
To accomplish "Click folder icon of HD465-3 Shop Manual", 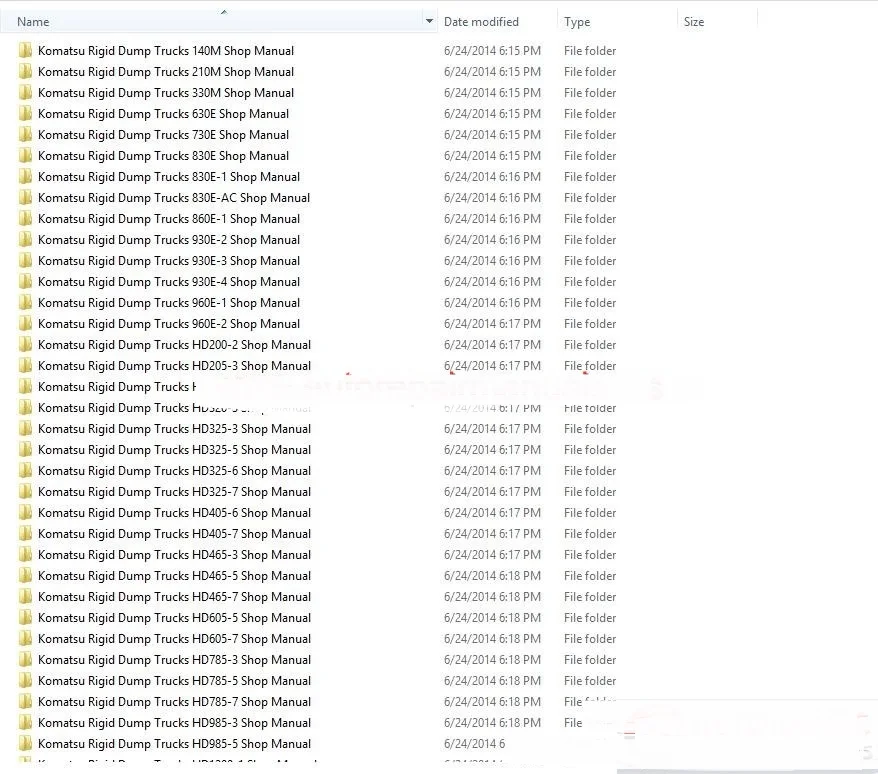I will pyautogui.click(x=25, y=555).
